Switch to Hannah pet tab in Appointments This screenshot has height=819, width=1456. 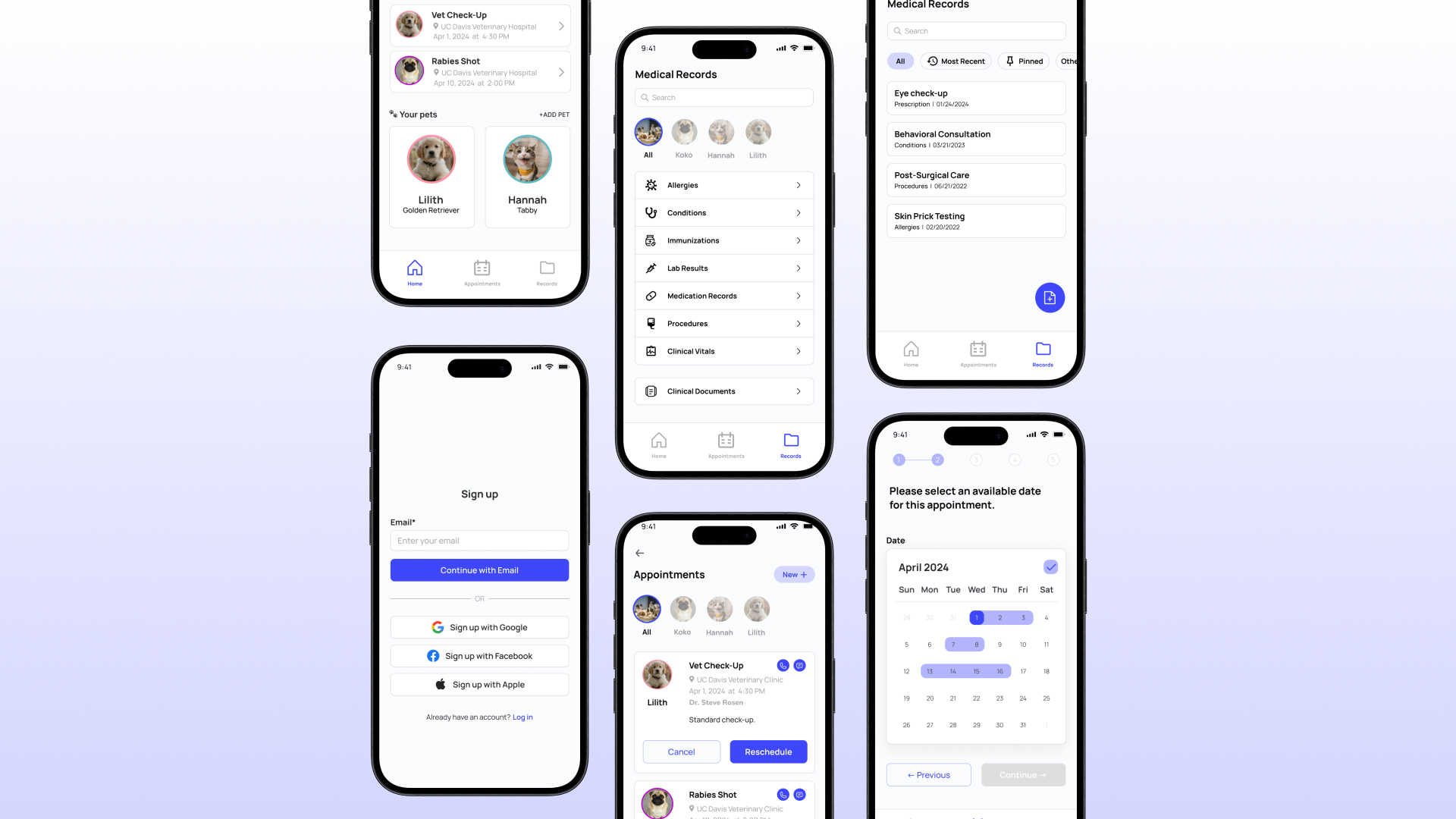(x=719, y=608)
